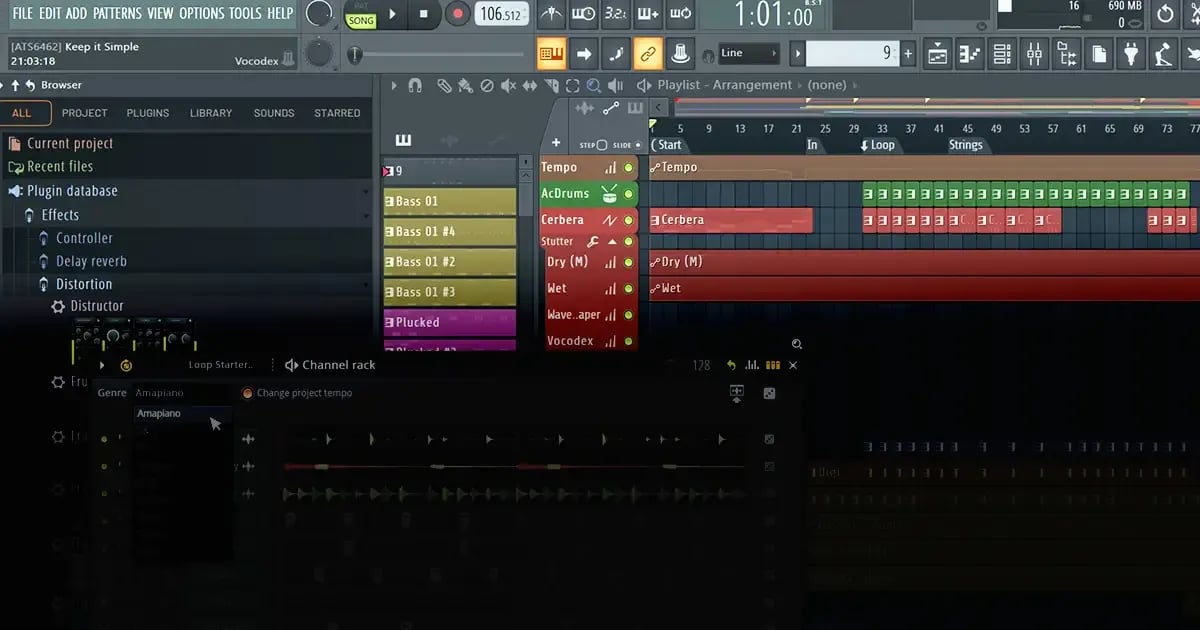Open pattern selector arrow left of 9
Screen dimensions: 1200x630
coord(797,53)
